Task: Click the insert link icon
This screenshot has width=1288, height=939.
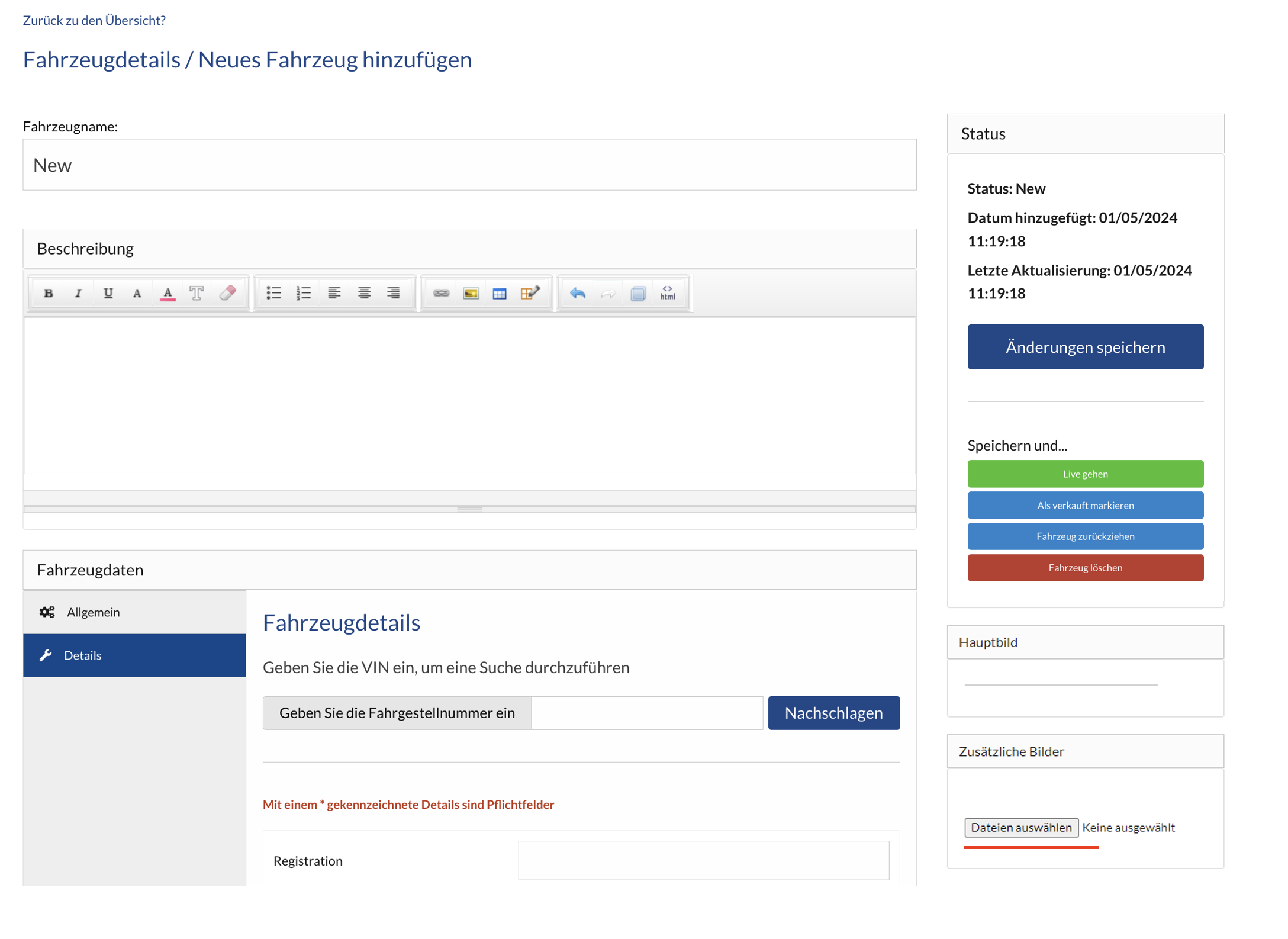Action: coord(441,293)
